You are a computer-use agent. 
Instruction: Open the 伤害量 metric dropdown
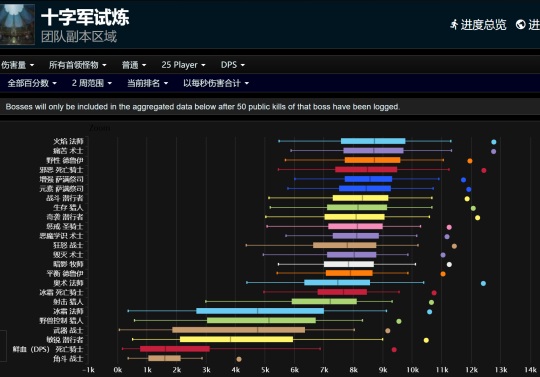click(x=17, y=65)
